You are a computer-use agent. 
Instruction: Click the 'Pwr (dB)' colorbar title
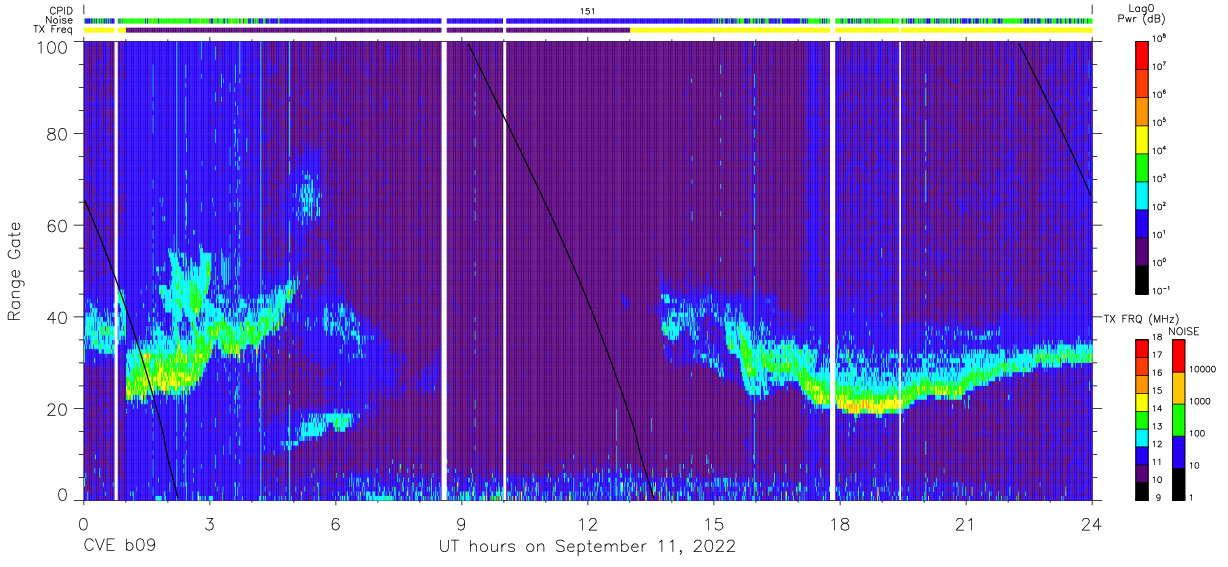(1143, 18)
